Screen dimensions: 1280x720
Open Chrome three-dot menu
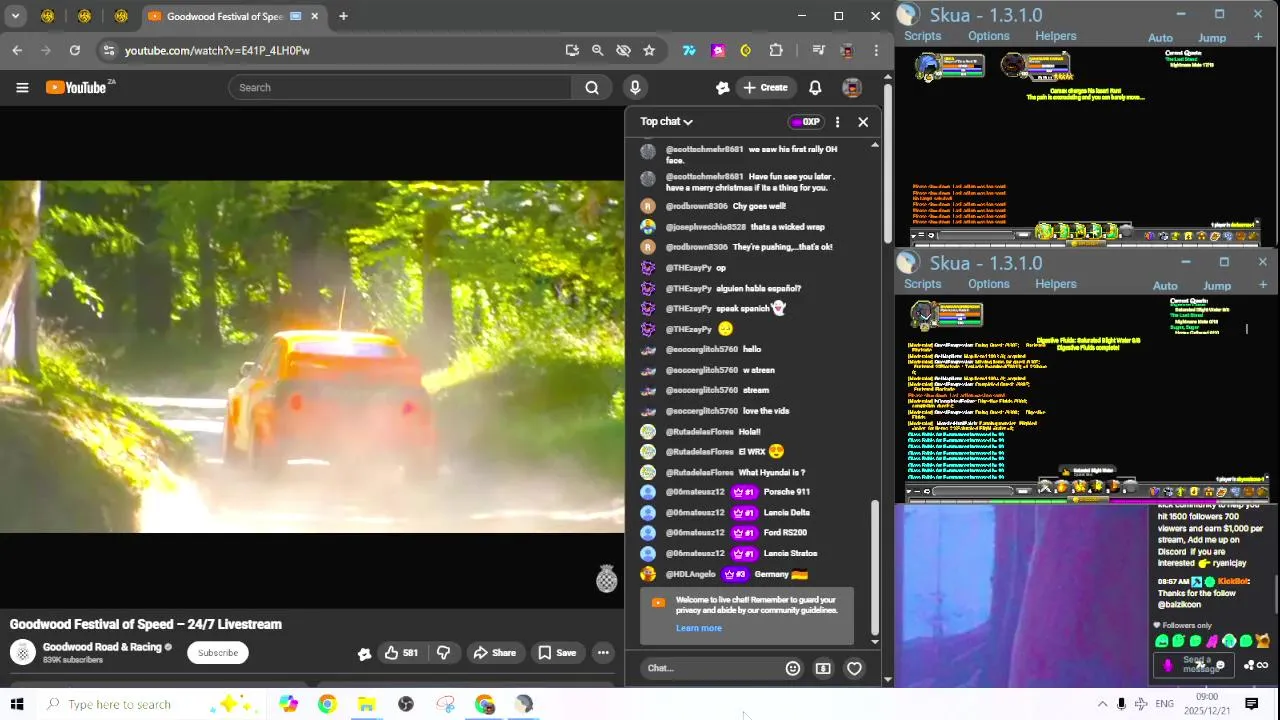[876, 50]
